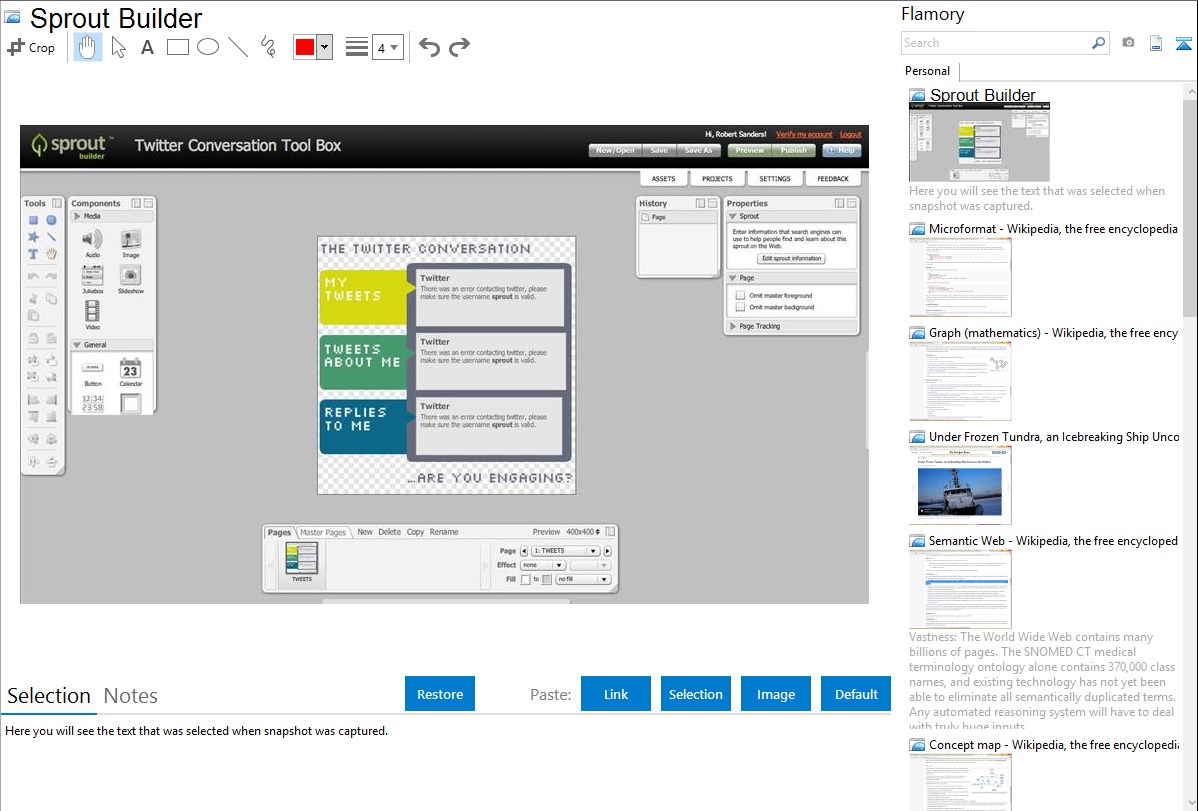Select 'Under Frozen Tundra, an Icebreaking Ship' title

pos(1054,437)
